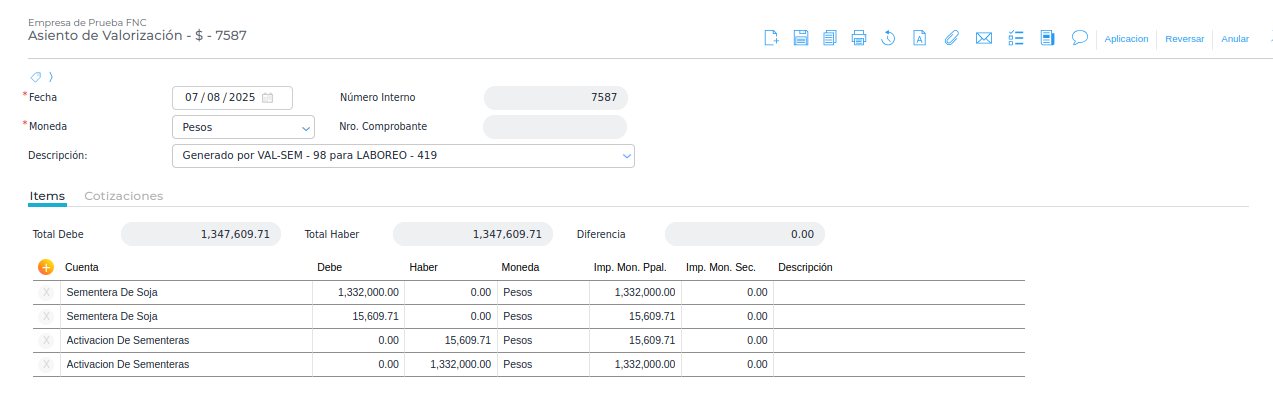Switch to the Items tab
The width and height of the screenshot is (1273, 396).
coord(47,196)
